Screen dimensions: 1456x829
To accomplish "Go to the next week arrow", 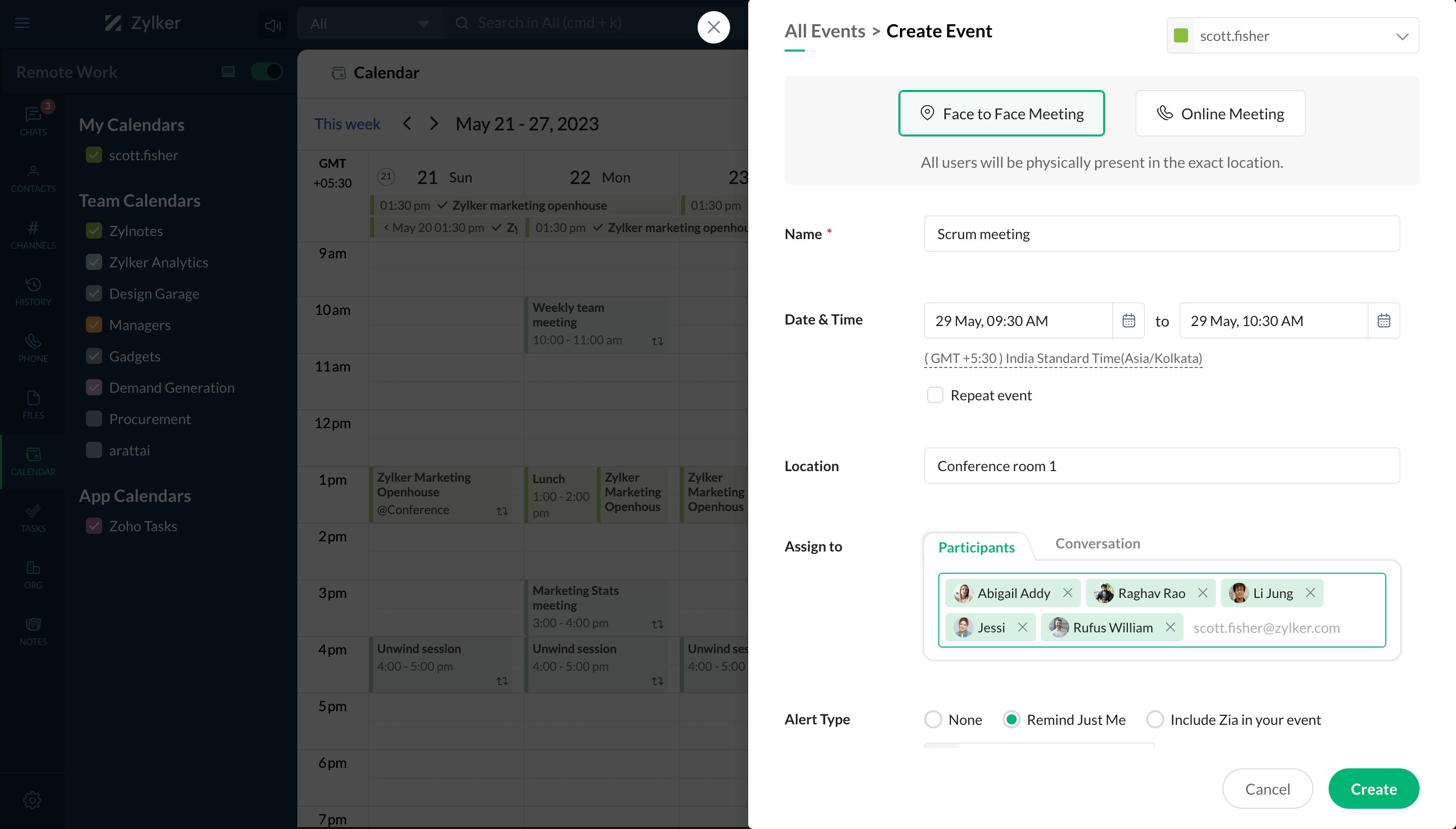I will coord(434,123).
